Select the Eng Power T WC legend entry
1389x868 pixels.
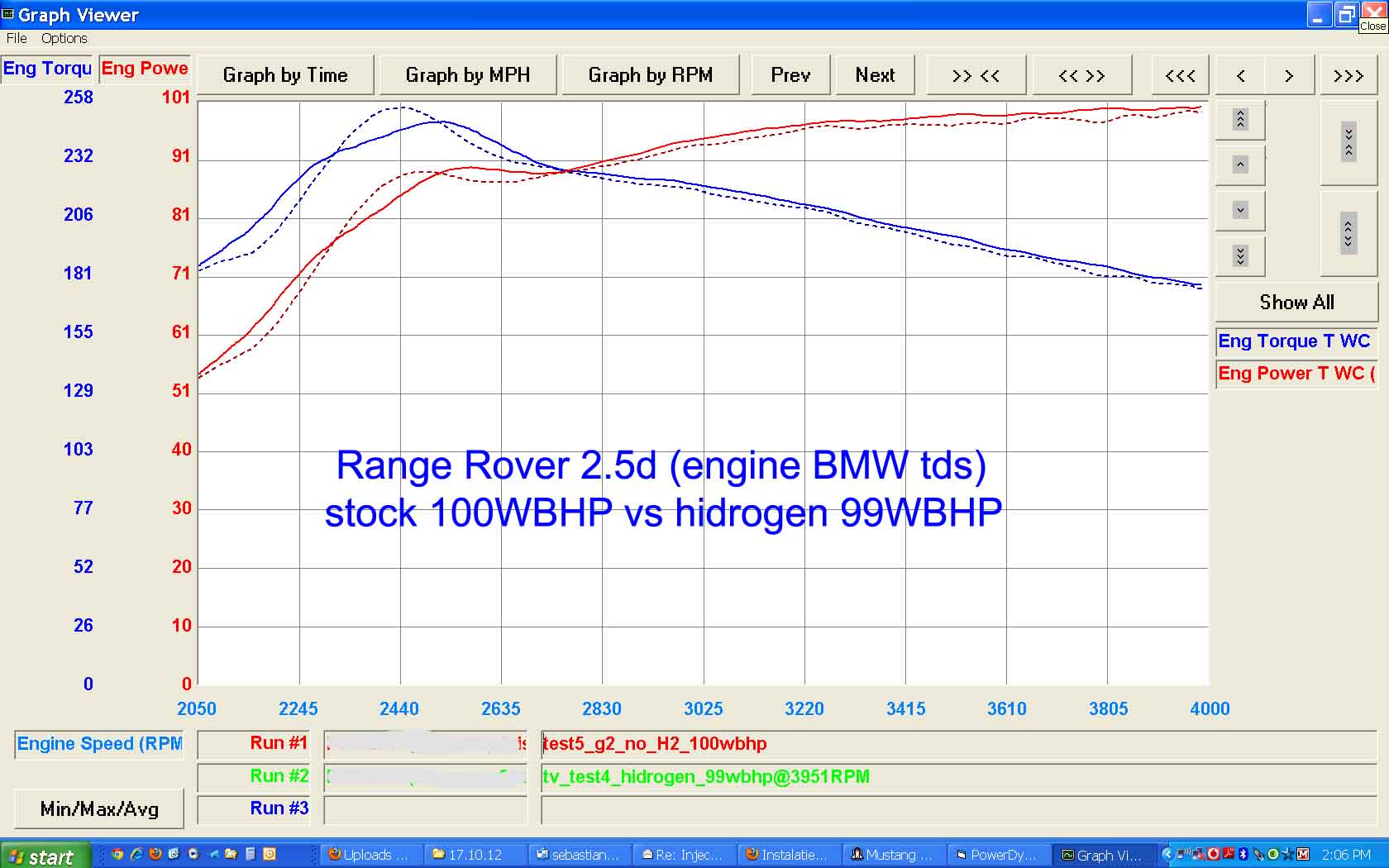pos(1296,374)
